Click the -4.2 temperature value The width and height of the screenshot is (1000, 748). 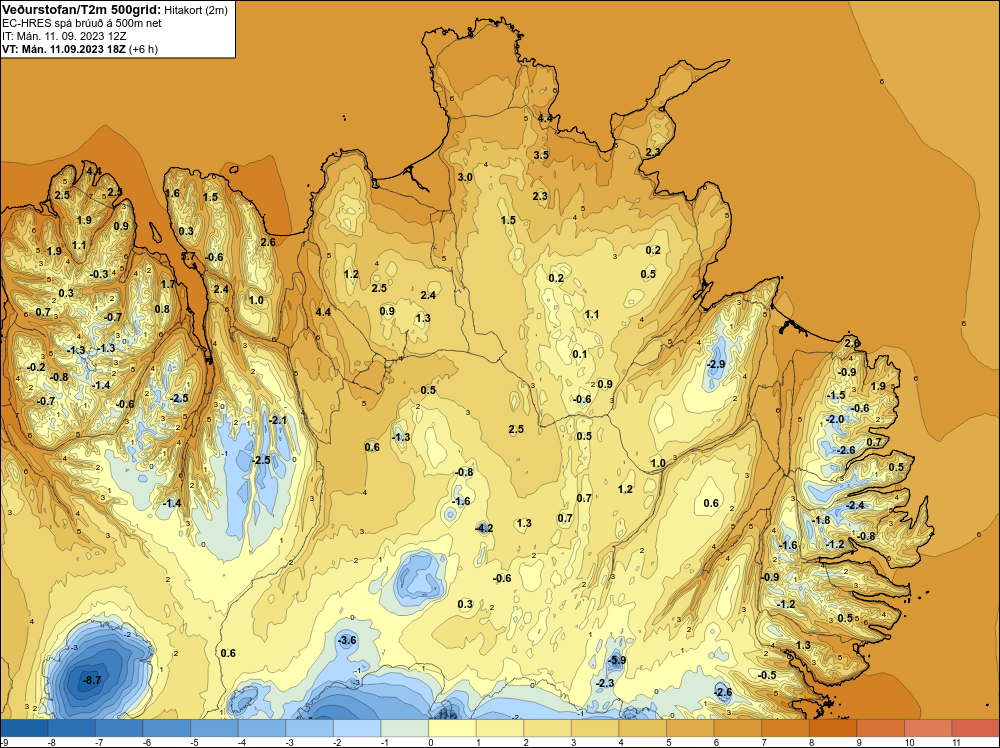pyautogui.click(x=484, y=528)
